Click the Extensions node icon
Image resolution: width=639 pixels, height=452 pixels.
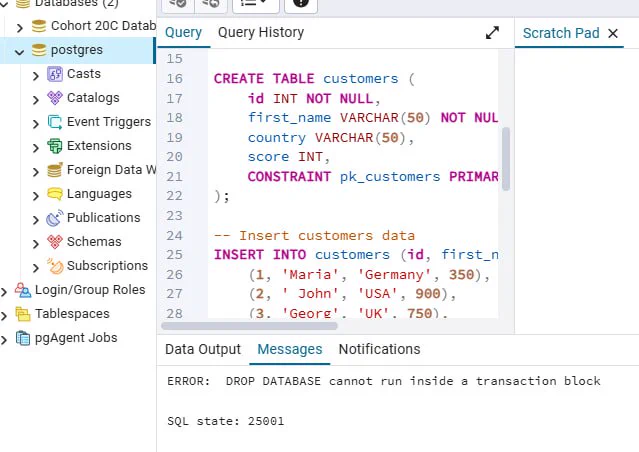pos(55,146)
